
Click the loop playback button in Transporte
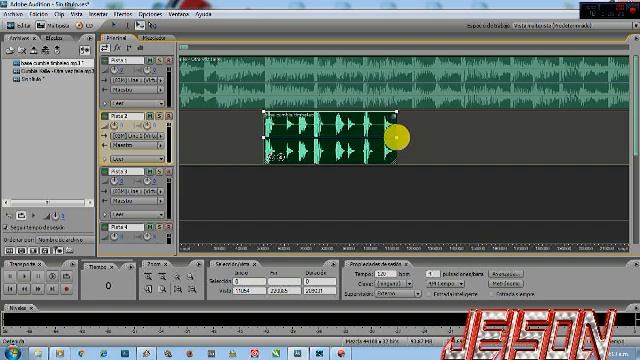(67, 276)
